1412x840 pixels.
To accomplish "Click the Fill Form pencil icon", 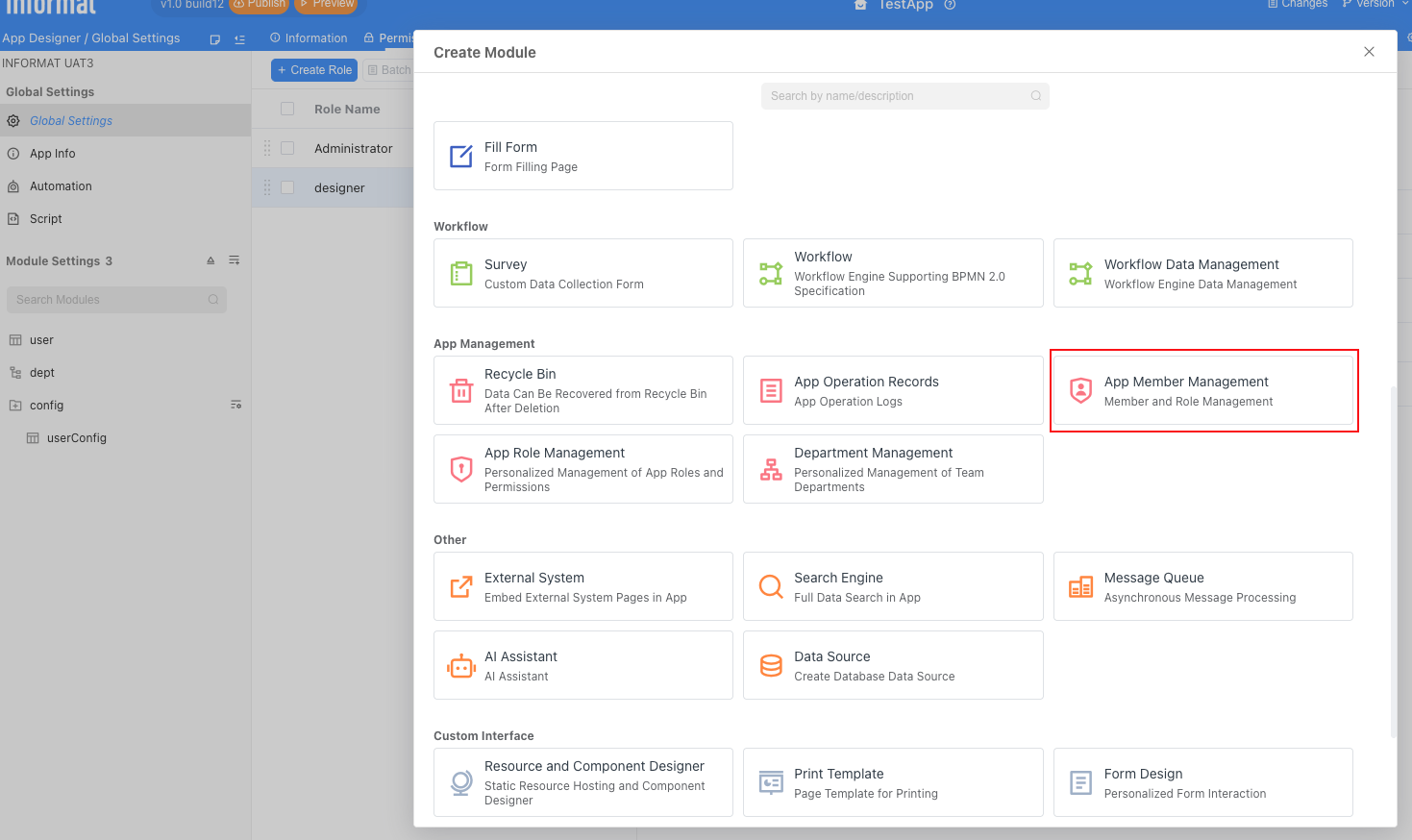I will tap(461, 157).
